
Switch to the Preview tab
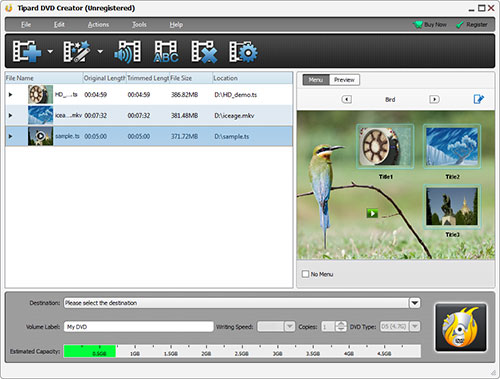pyautogui.click(x=344, y=80)
